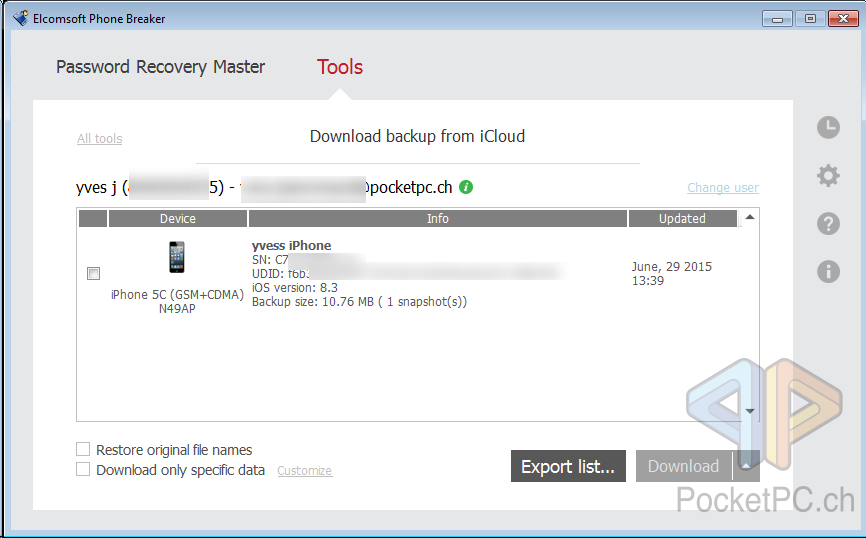Minimize the Phone Breaker window
866x538 pixels.
778,19
